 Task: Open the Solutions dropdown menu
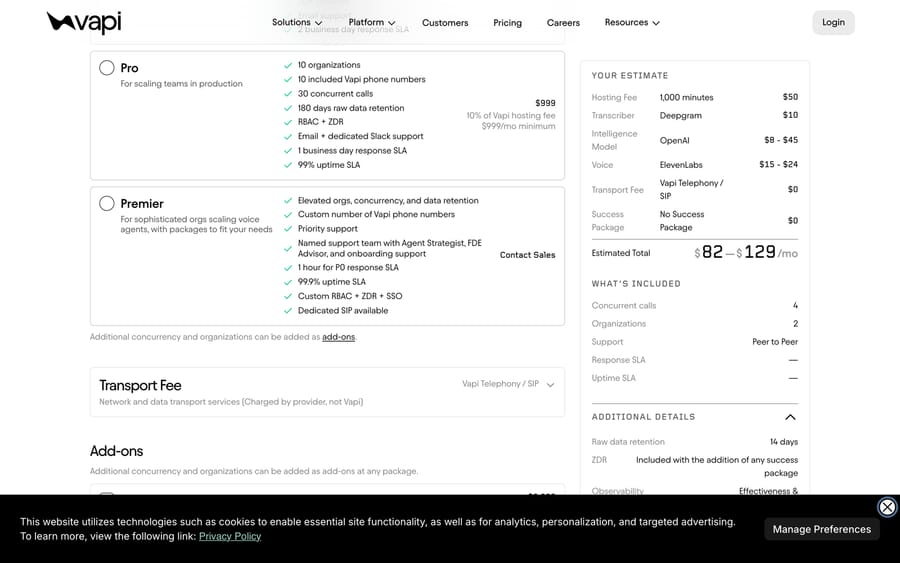297,22
